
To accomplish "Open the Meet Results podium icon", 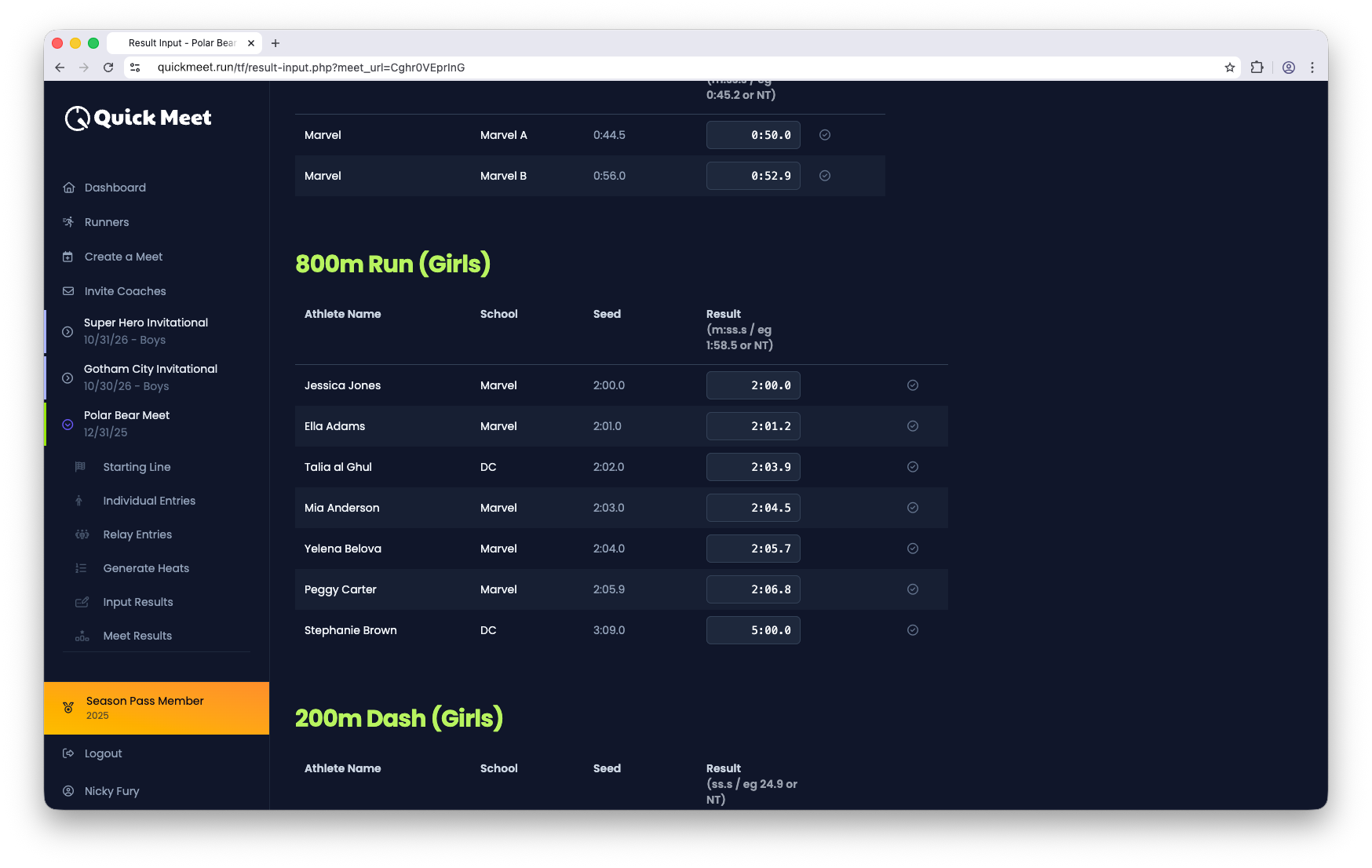I will [82, 635].
